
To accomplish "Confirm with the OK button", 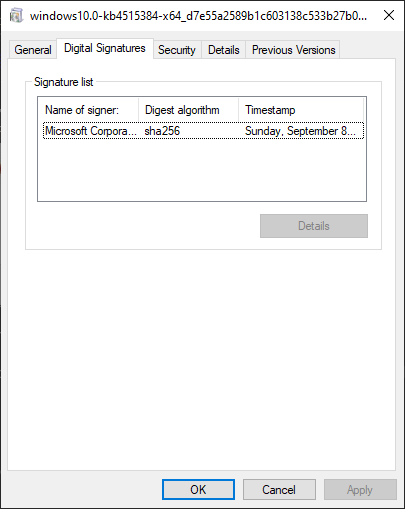I will (198, 490).
